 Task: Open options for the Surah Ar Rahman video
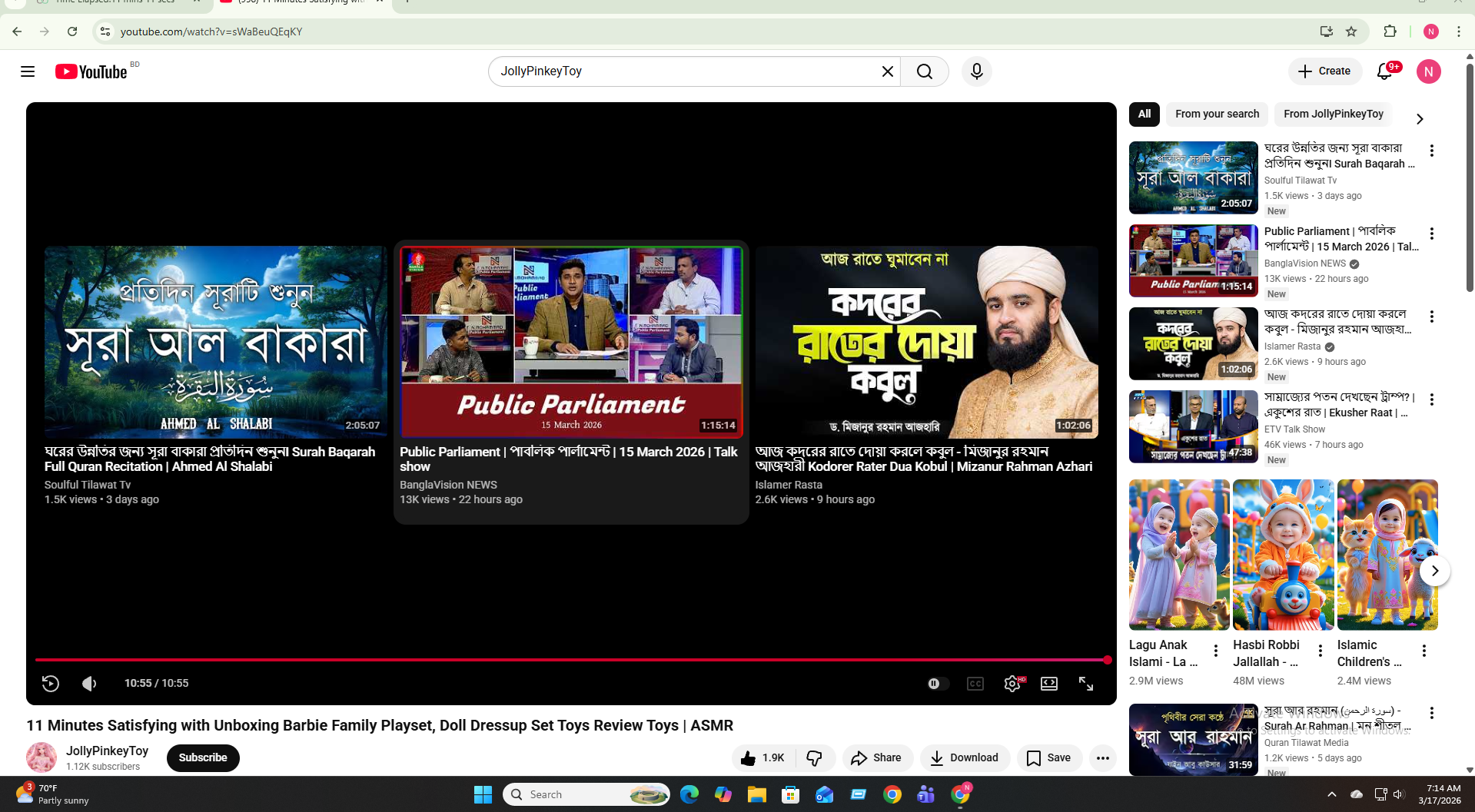(1431, 713)
